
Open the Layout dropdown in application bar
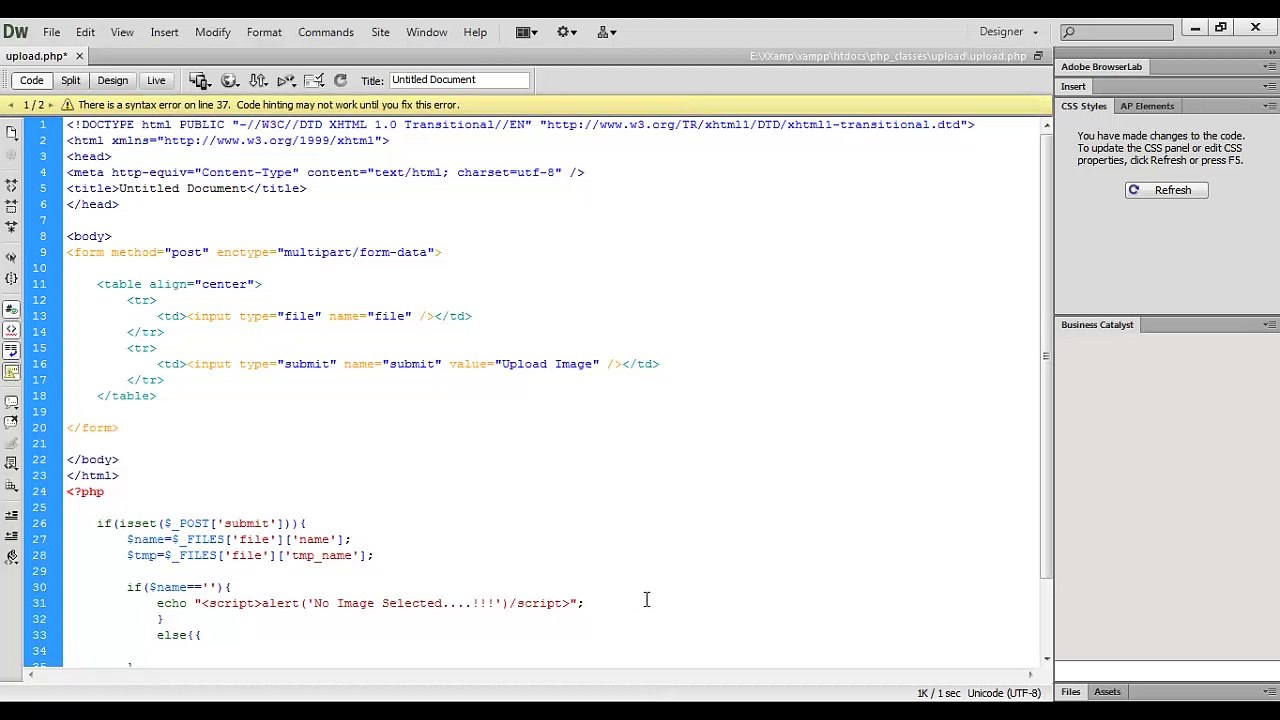click(527, 32)
